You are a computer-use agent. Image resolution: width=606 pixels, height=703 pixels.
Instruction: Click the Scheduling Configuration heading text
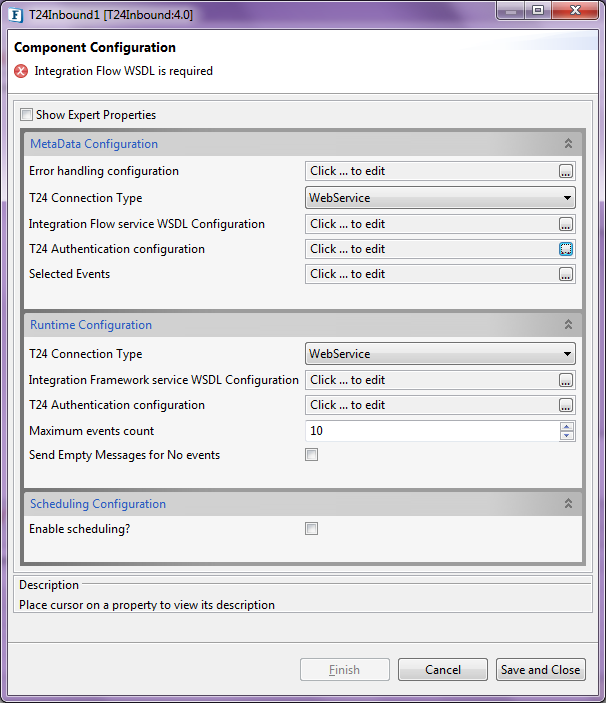tap(98, 504)
